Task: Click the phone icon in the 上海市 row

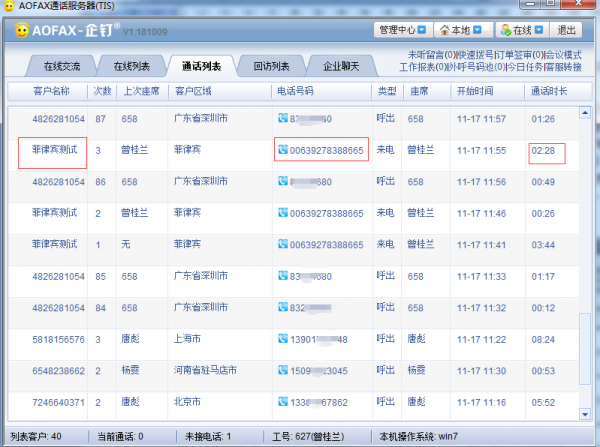Action: [x=283, y=339]
